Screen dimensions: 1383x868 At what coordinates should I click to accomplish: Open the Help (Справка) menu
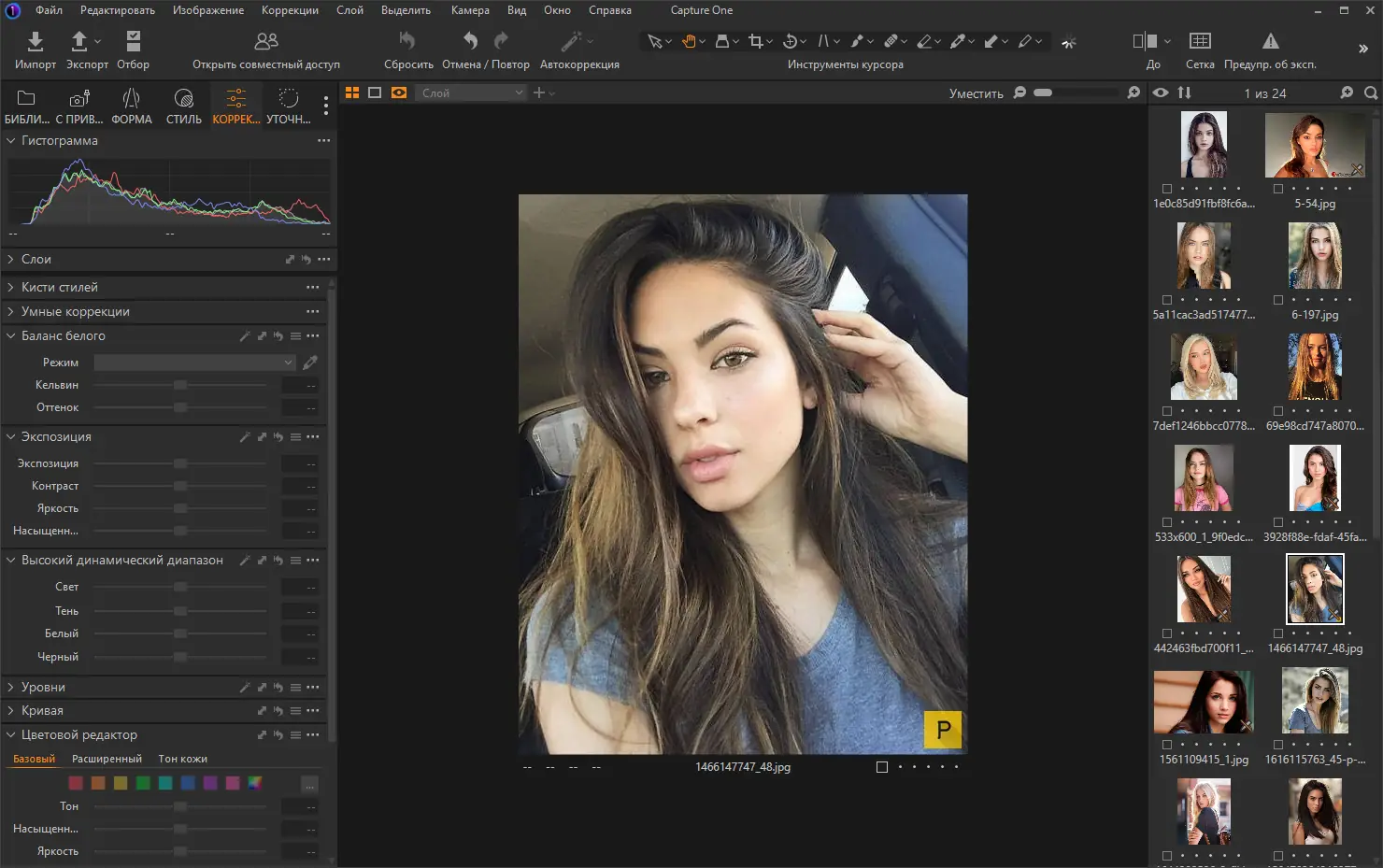(x=610, y=10)
